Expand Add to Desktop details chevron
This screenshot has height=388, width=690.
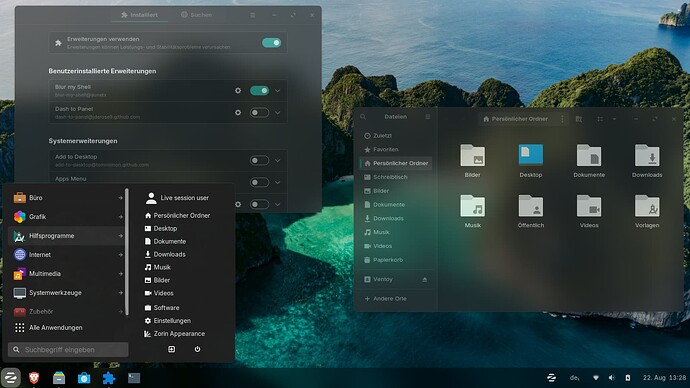click(x=278, y=161)
